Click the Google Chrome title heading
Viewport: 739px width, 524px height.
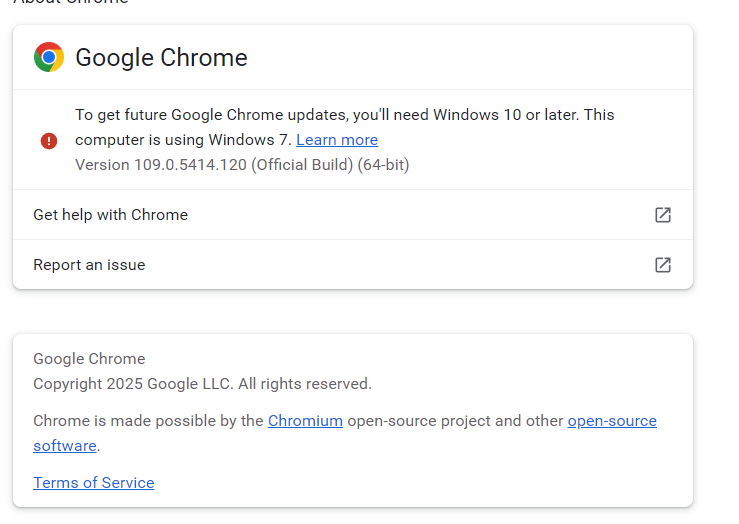[x=161, y=58]
